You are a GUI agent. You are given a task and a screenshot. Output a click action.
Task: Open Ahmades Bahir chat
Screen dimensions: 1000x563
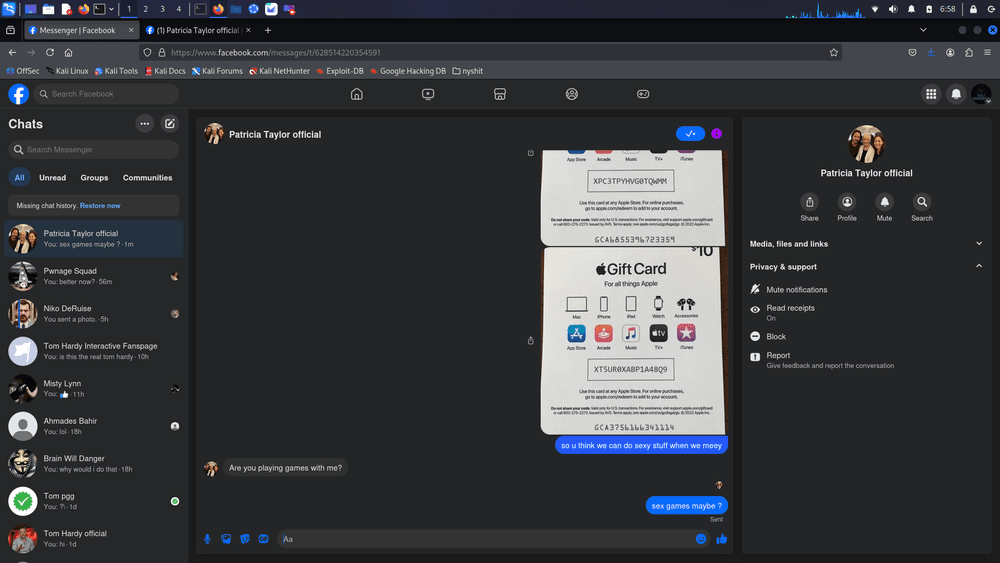tap(94, 426)
